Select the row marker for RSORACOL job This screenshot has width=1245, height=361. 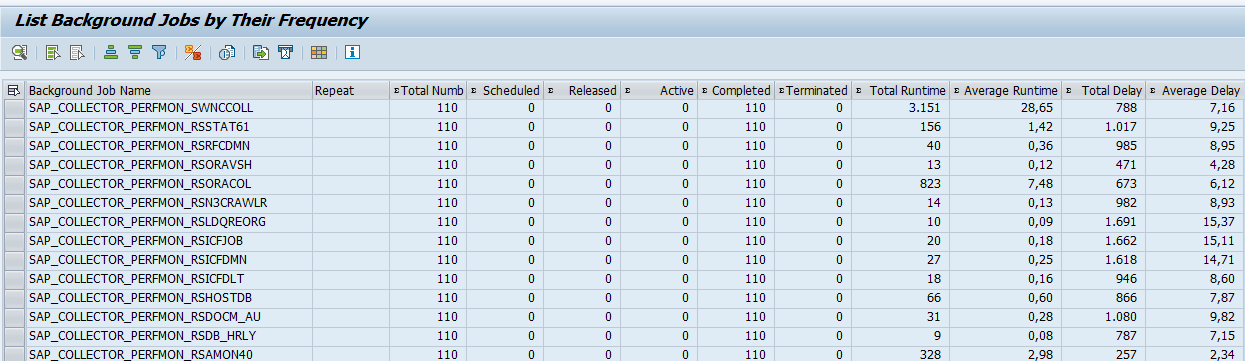pyautogui.click(x=14, y=184)
